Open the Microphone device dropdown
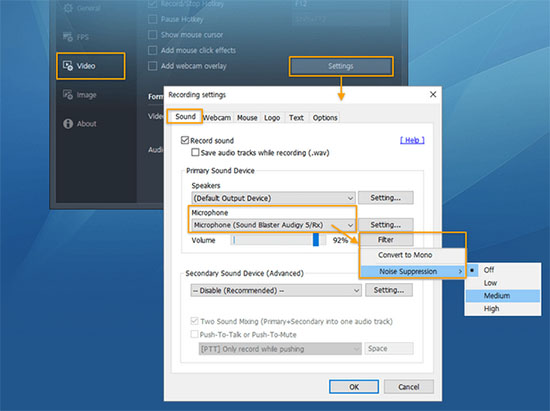The width and height of the screenshot is (550, 411). pyautogui.click(x=273, y=225)
